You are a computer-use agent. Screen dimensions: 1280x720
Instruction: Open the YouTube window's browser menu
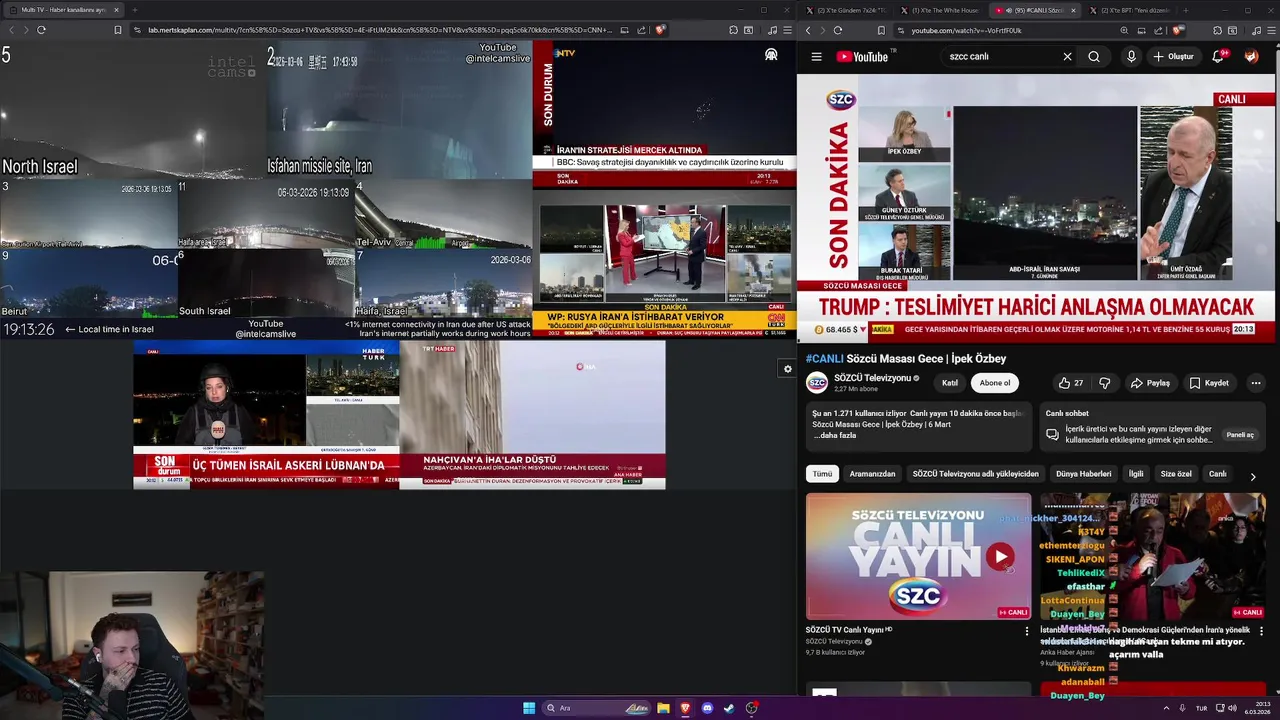1270,30
